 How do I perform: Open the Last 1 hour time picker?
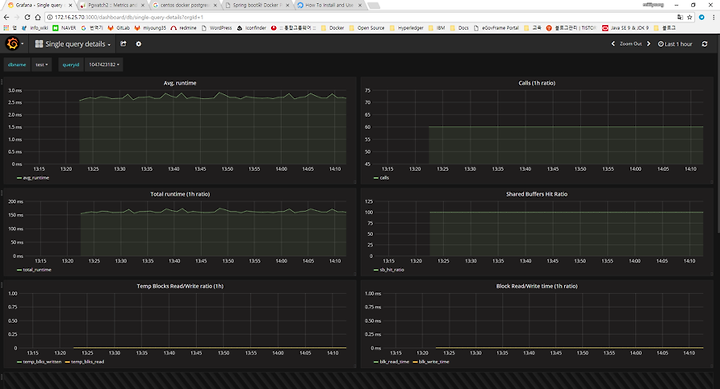coord(675,44)
